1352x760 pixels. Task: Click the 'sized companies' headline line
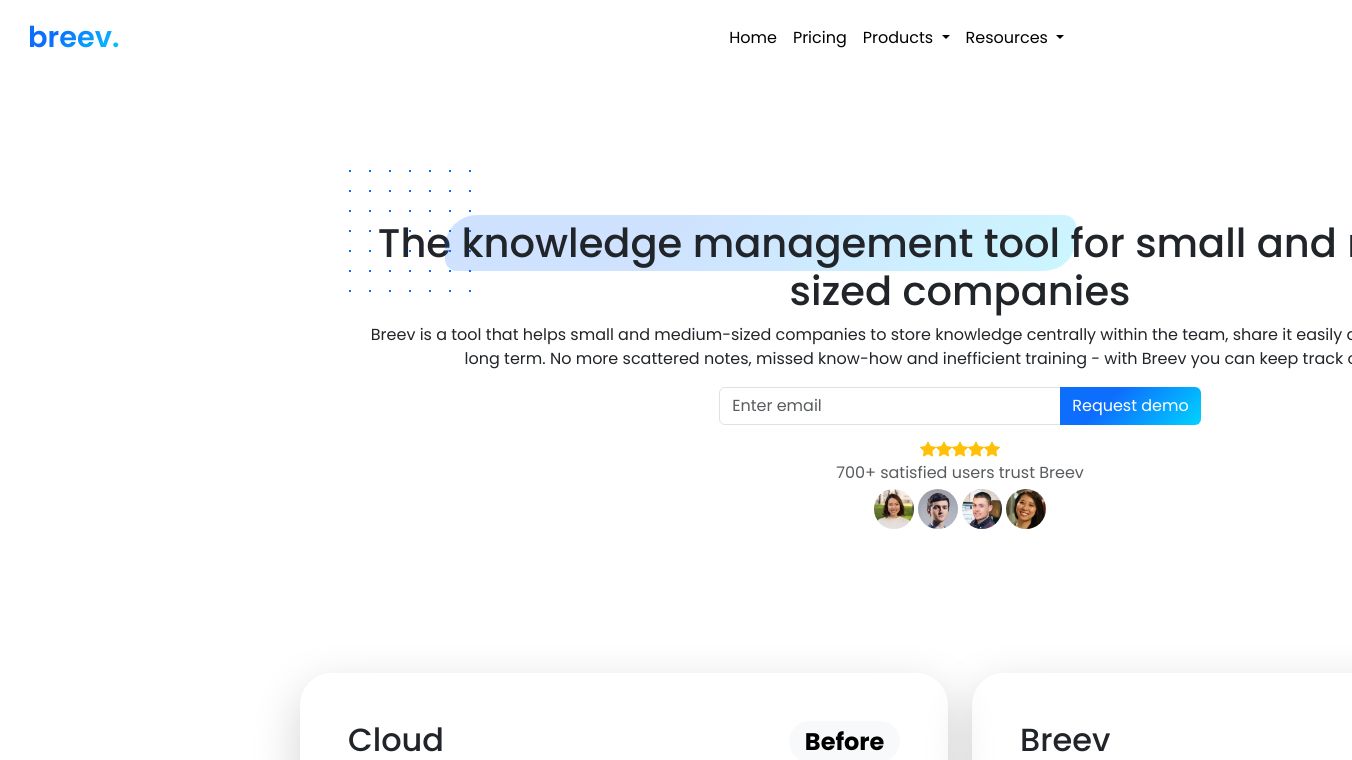[960, 291]
